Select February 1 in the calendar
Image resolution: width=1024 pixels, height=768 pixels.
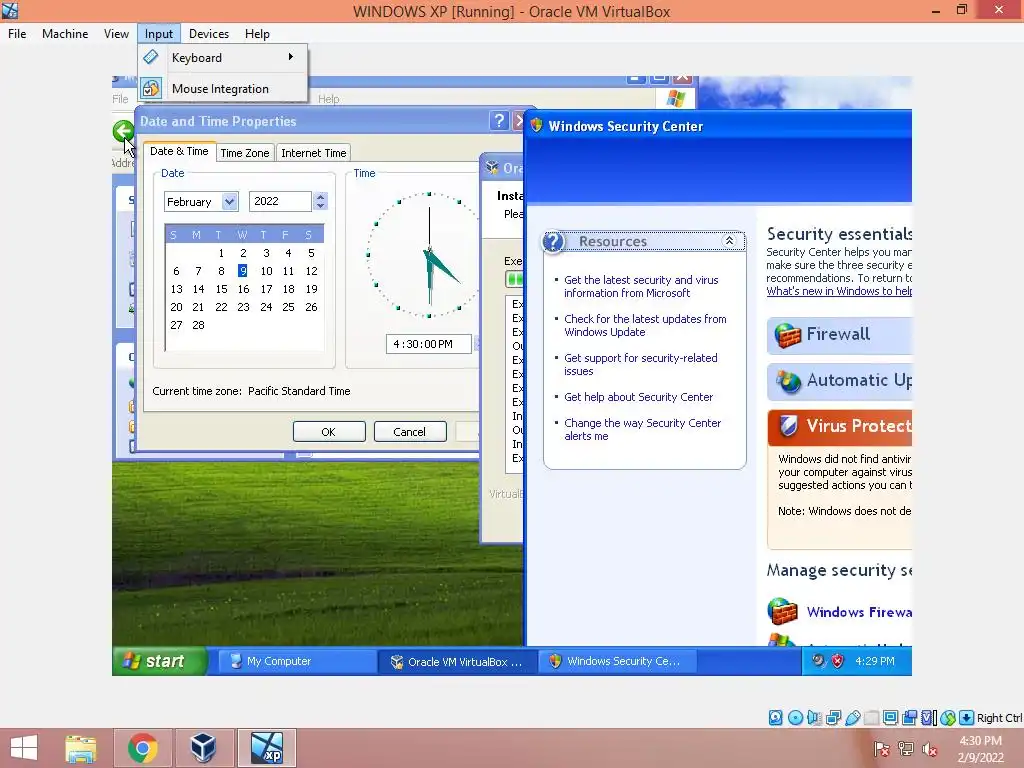click(221, 253)
